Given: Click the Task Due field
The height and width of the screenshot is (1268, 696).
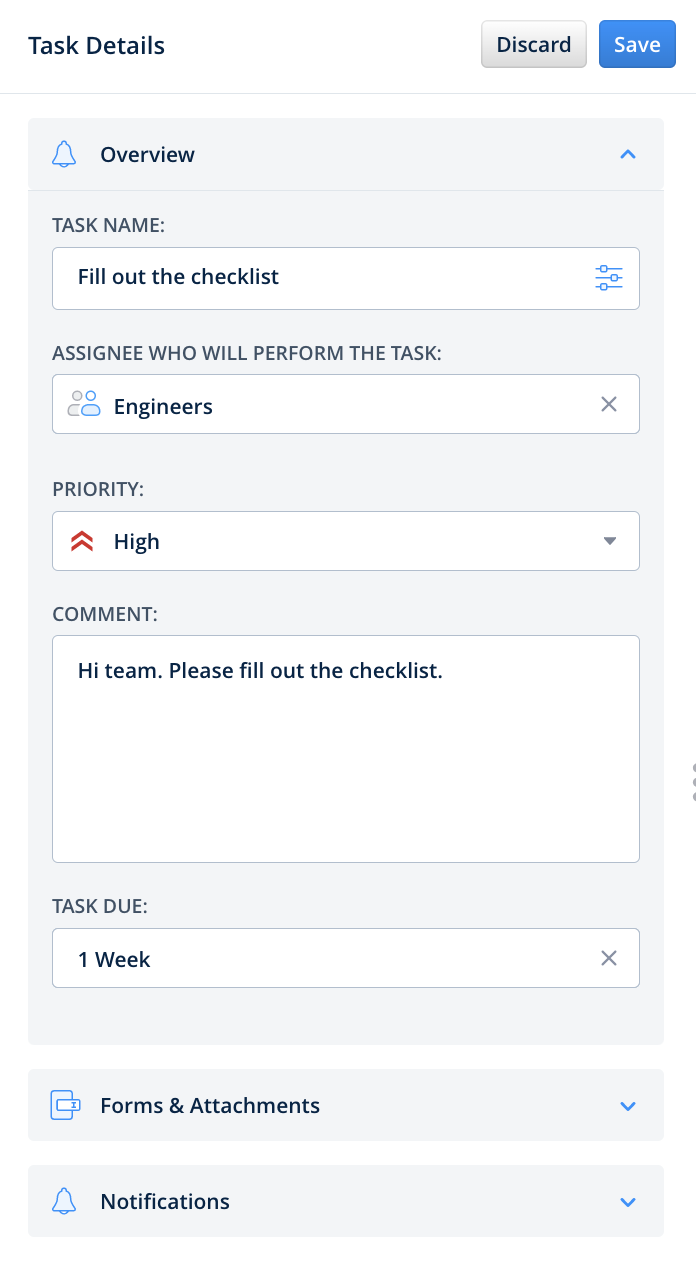Looking at the screenshot, I should click(320, 958).
